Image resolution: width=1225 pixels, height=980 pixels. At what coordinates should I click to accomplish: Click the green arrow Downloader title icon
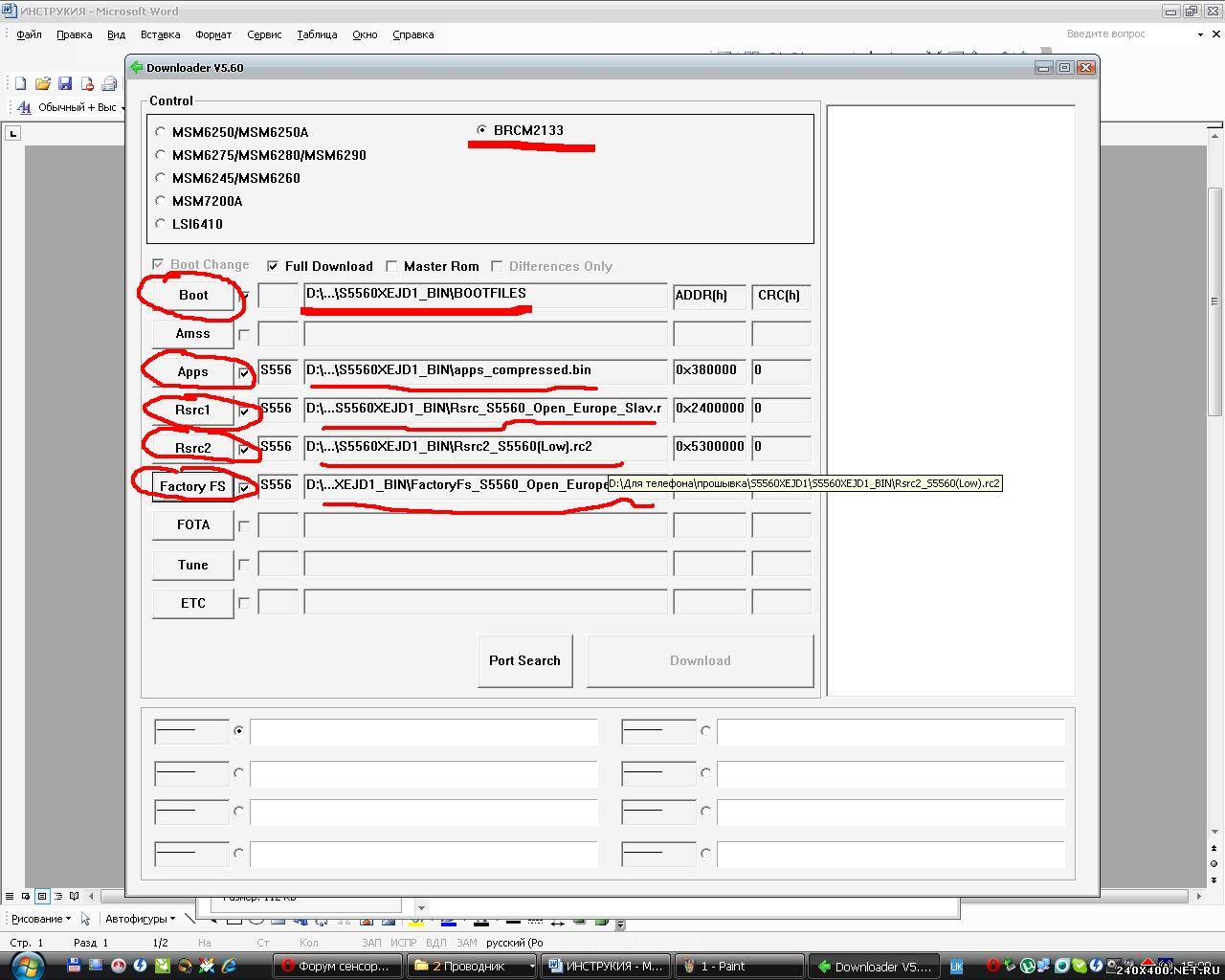tap(136, 67)
